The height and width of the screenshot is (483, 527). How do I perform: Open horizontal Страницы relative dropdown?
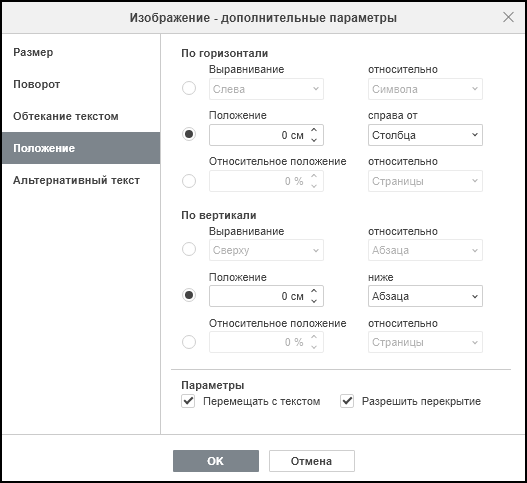(425, 181)
